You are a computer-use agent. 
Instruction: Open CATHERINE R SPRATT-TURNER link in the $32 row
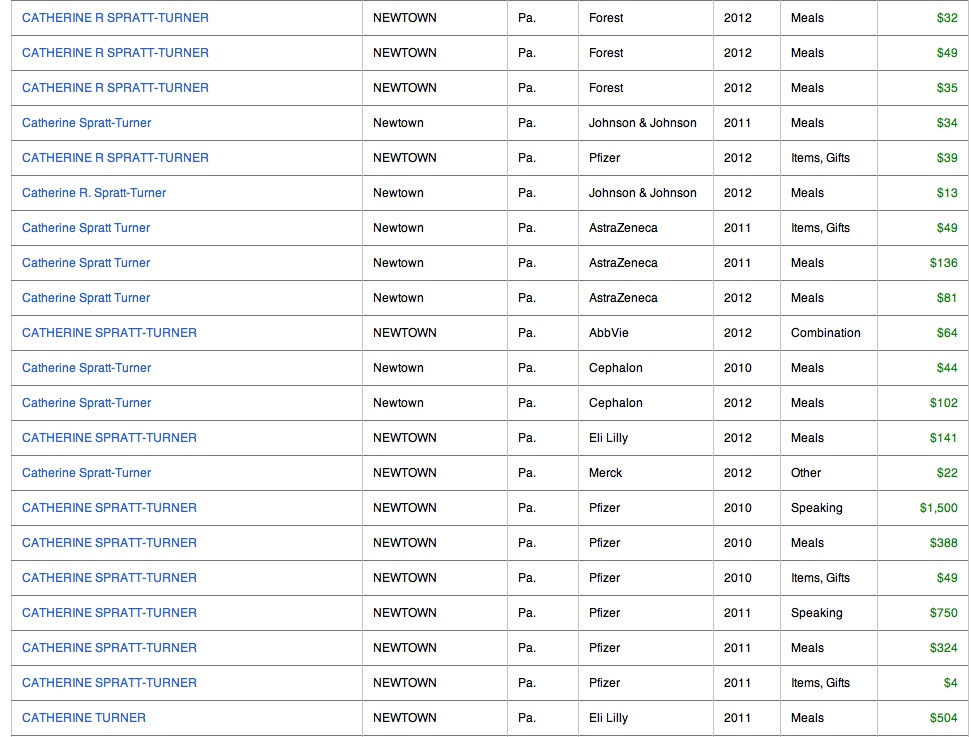tap(115, 18)
